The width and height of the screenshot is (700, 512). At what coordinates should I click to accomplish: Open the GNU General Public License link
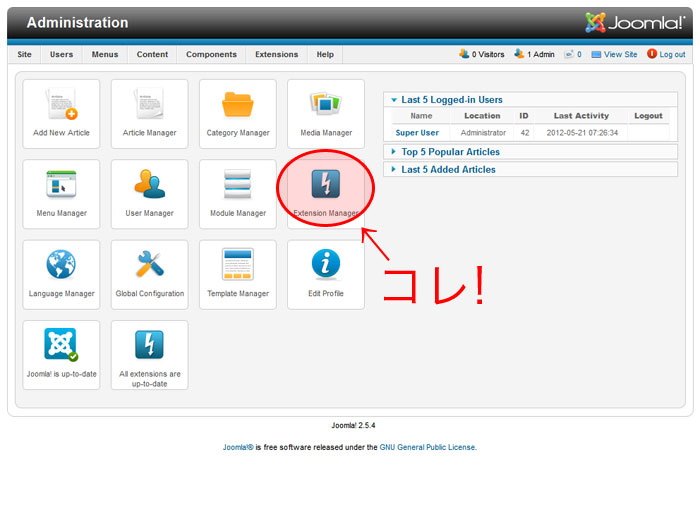tap(427, 447)
